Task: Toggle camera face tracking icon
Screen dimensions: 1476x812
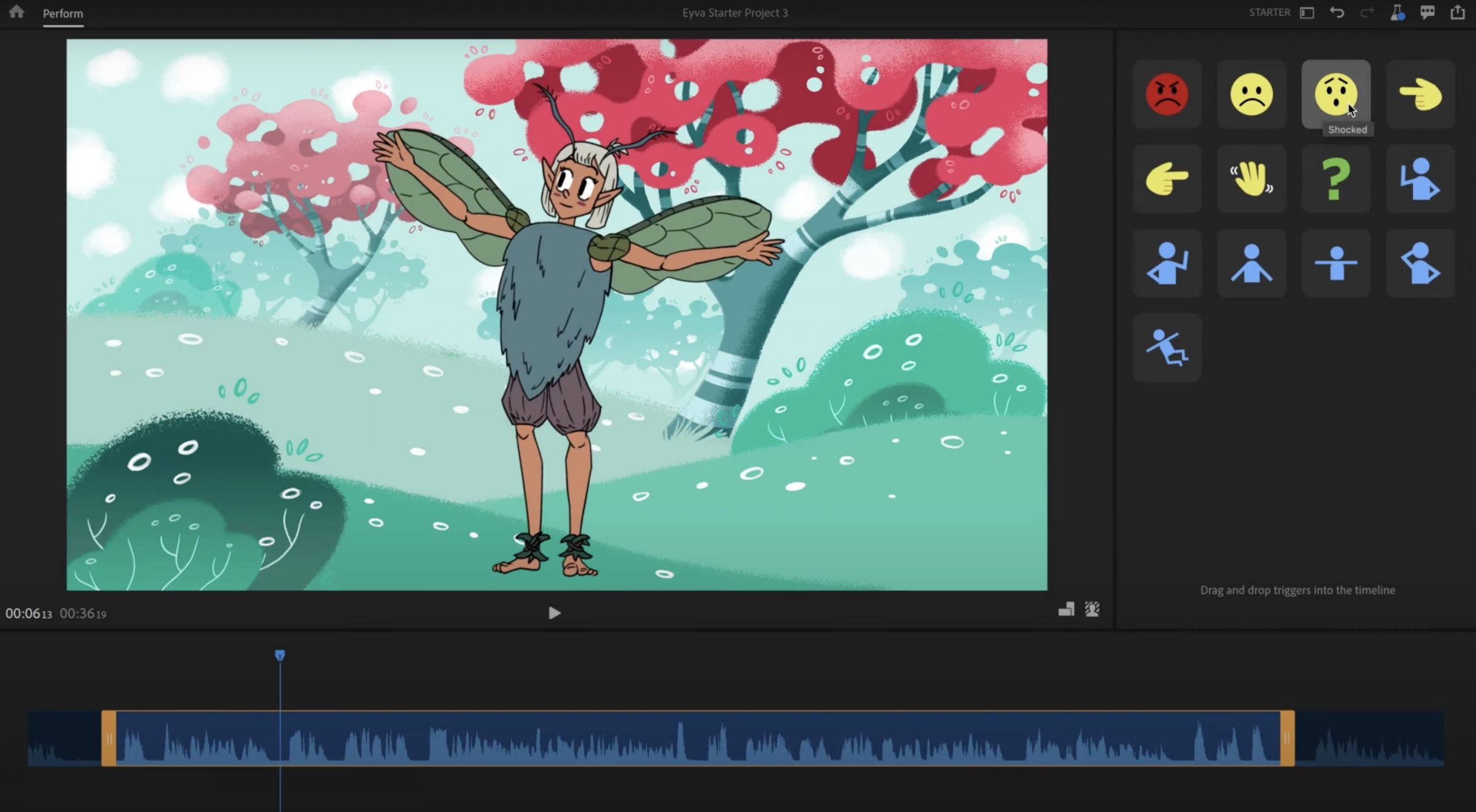Action: point(1092,609)
